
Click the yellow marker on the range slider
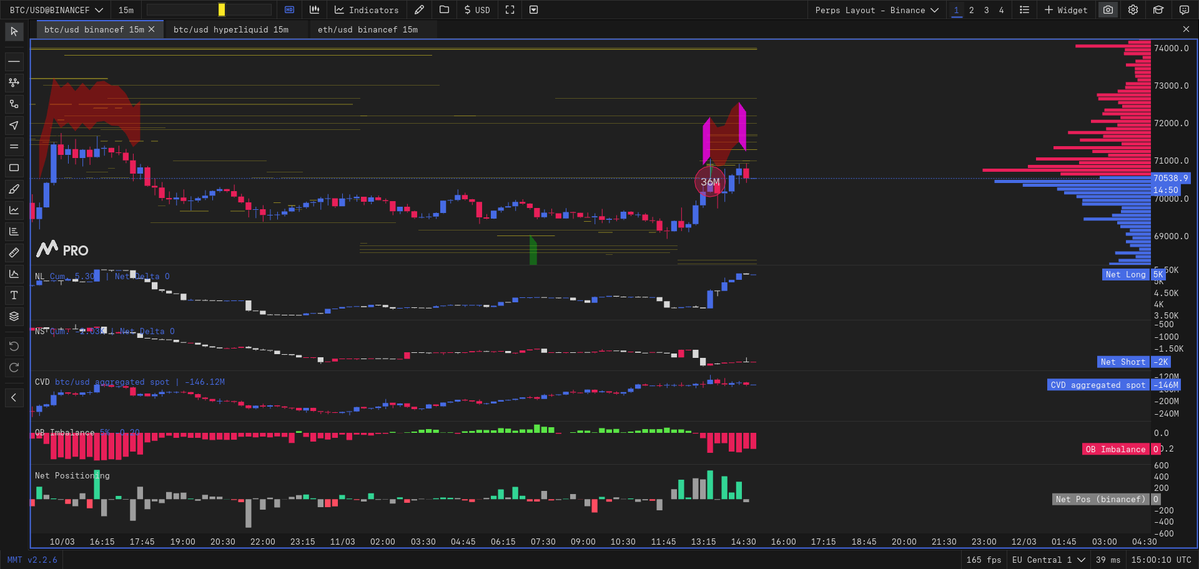click(x=222, y=10)
